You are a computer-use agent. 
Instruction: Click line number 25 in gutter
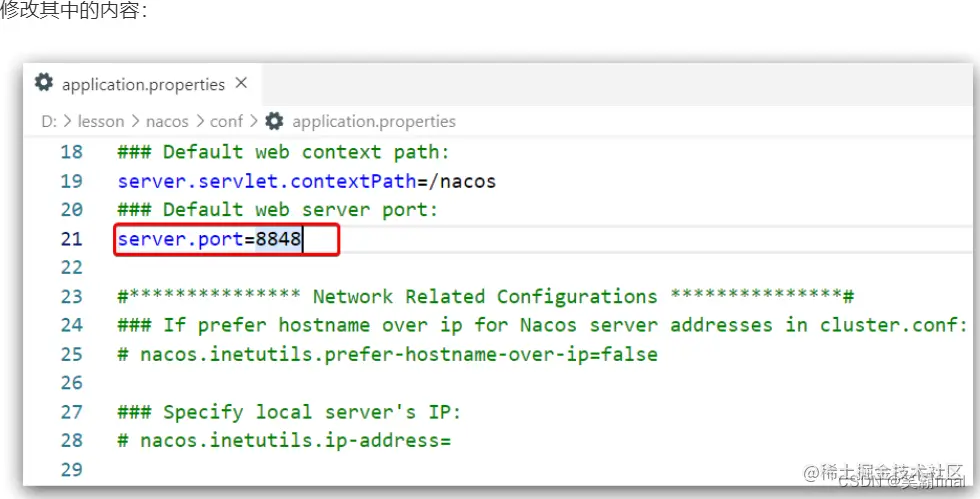pyautogui.click(x=71, y=355)
